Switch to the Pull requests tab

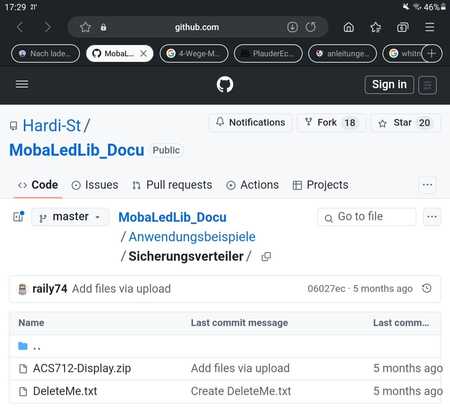[x=172, y=185]
